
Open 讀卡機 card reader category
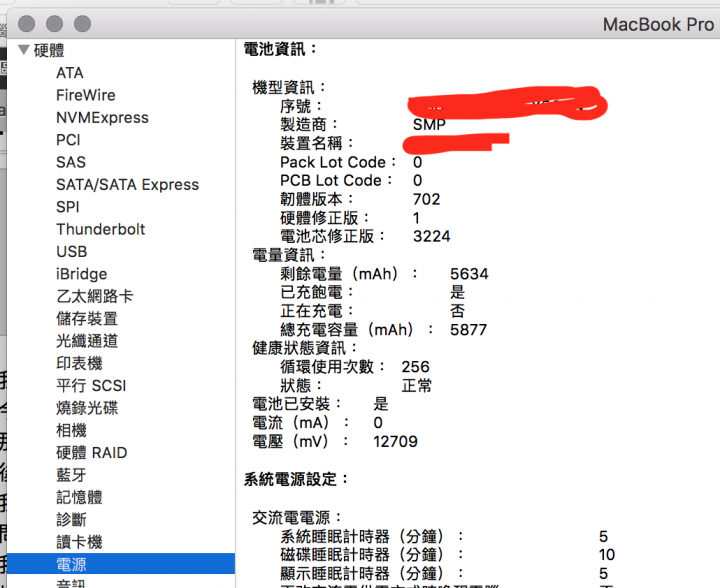pos(79,542)
